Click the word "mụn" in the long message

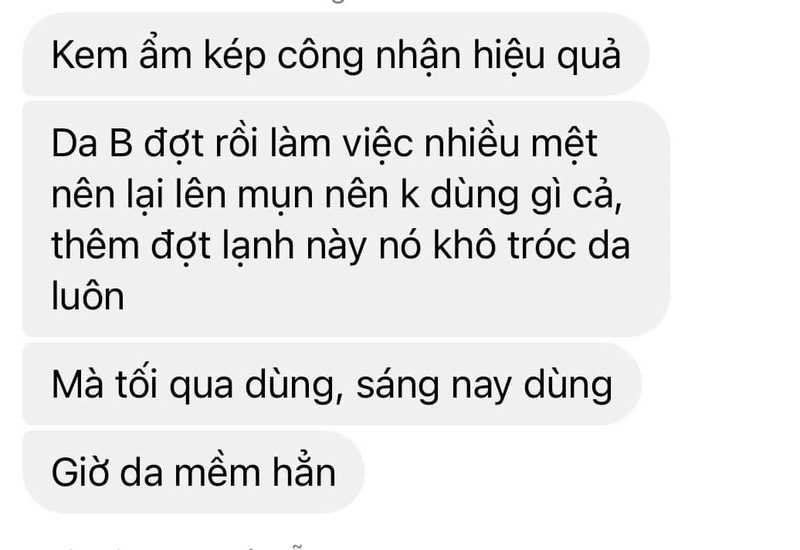click(x=275, y=196)
